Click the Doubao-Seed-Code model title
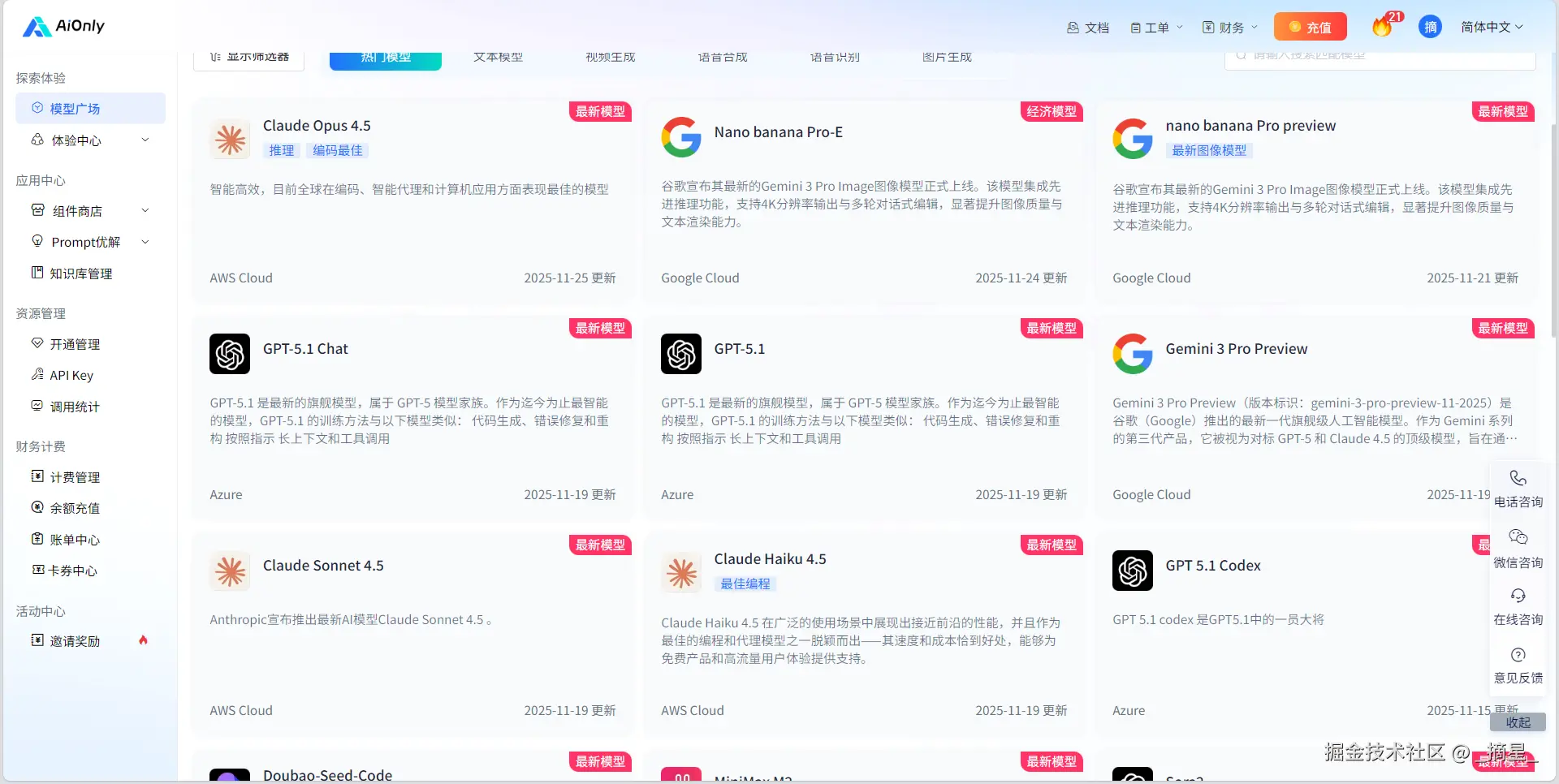 pyautogui.click(x=327, y=775)
